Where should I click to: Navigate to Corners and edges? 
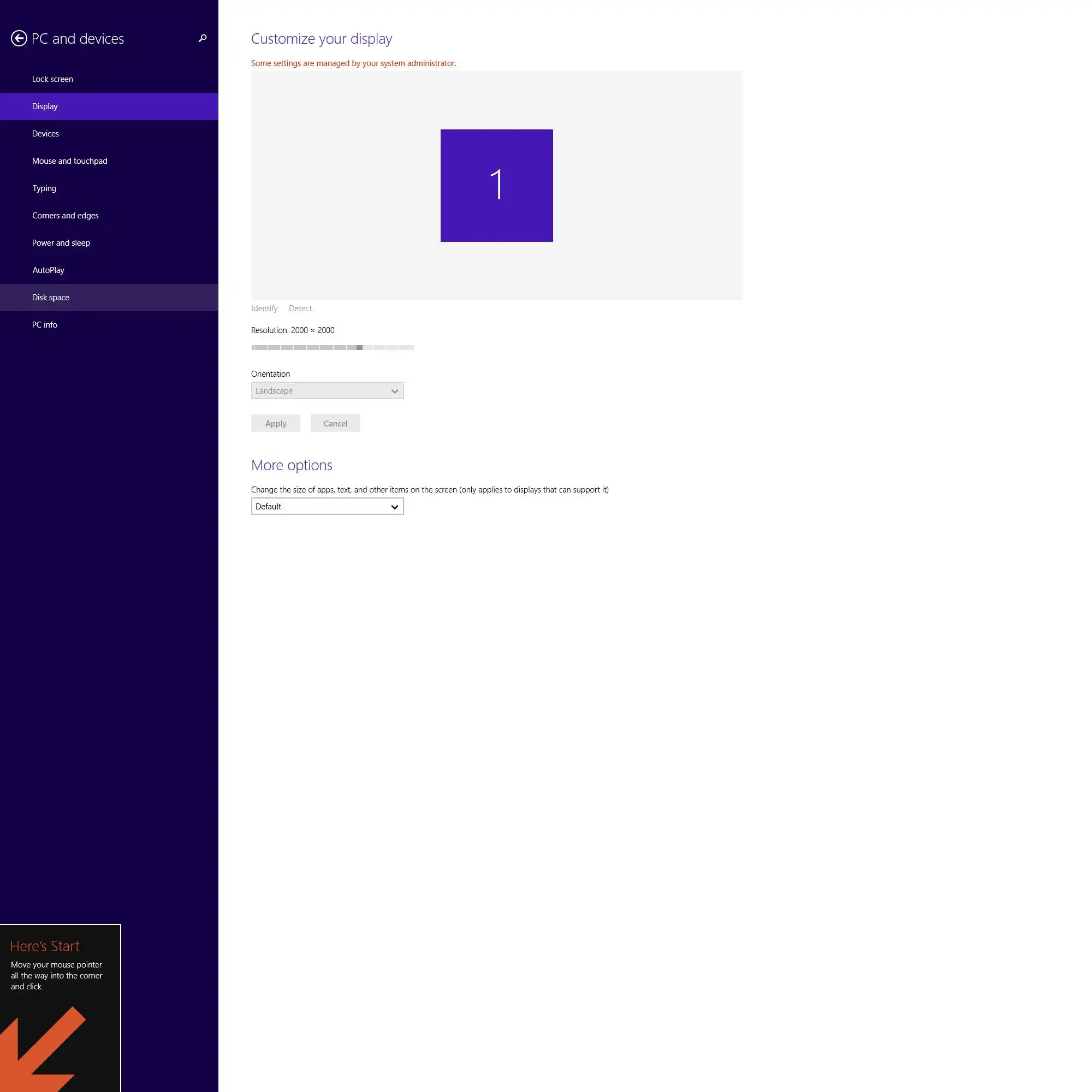click(66, 215)
